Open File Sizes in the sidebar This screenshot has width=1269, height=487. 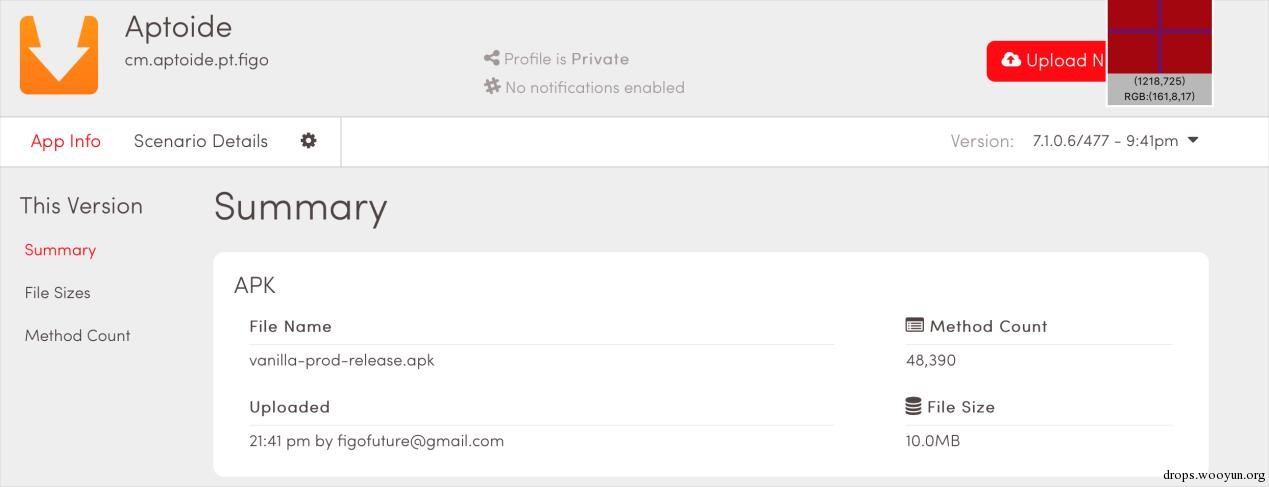pos(58,293)
